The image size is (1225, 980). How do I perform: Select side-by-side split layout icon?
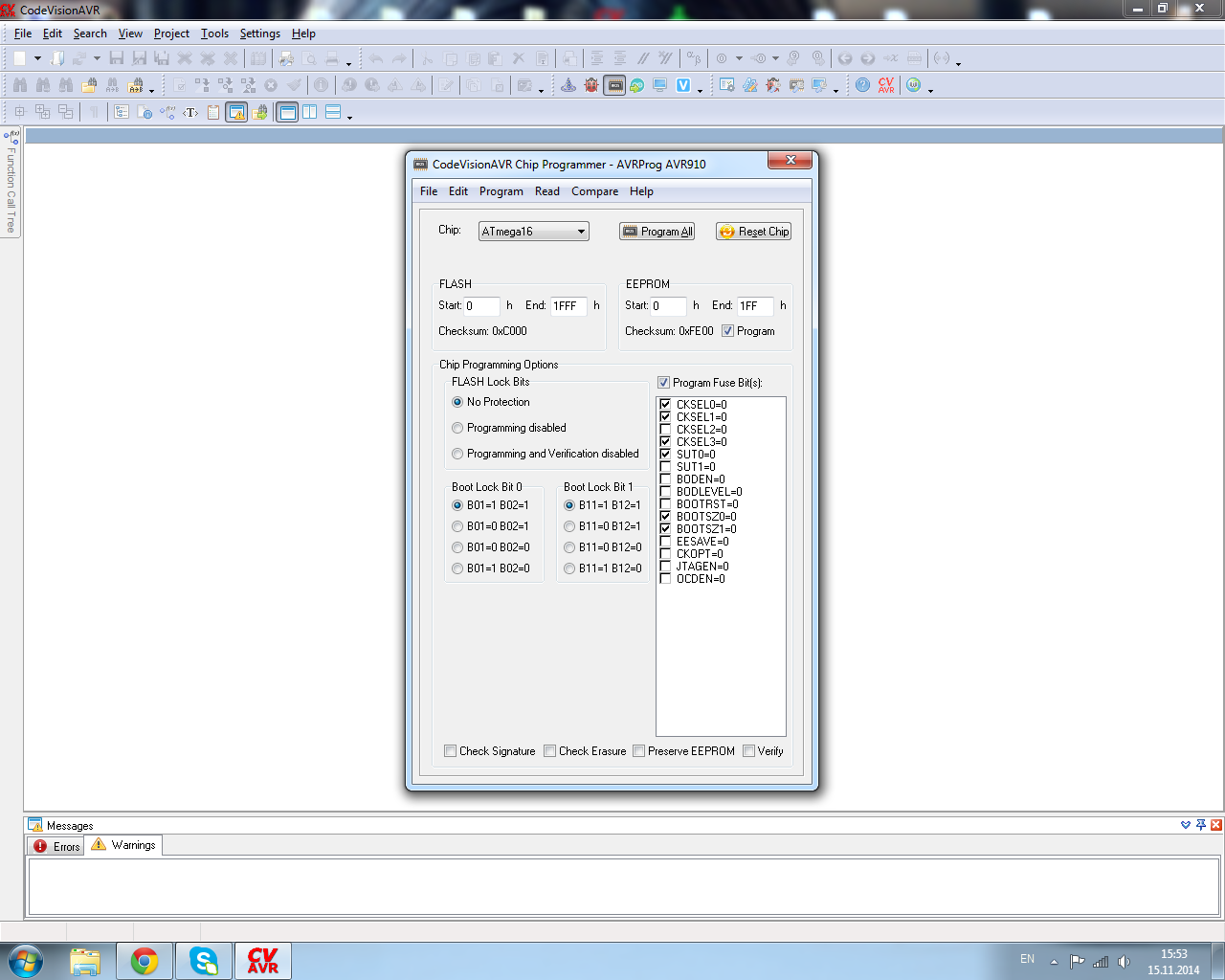[x=309, y=112]
